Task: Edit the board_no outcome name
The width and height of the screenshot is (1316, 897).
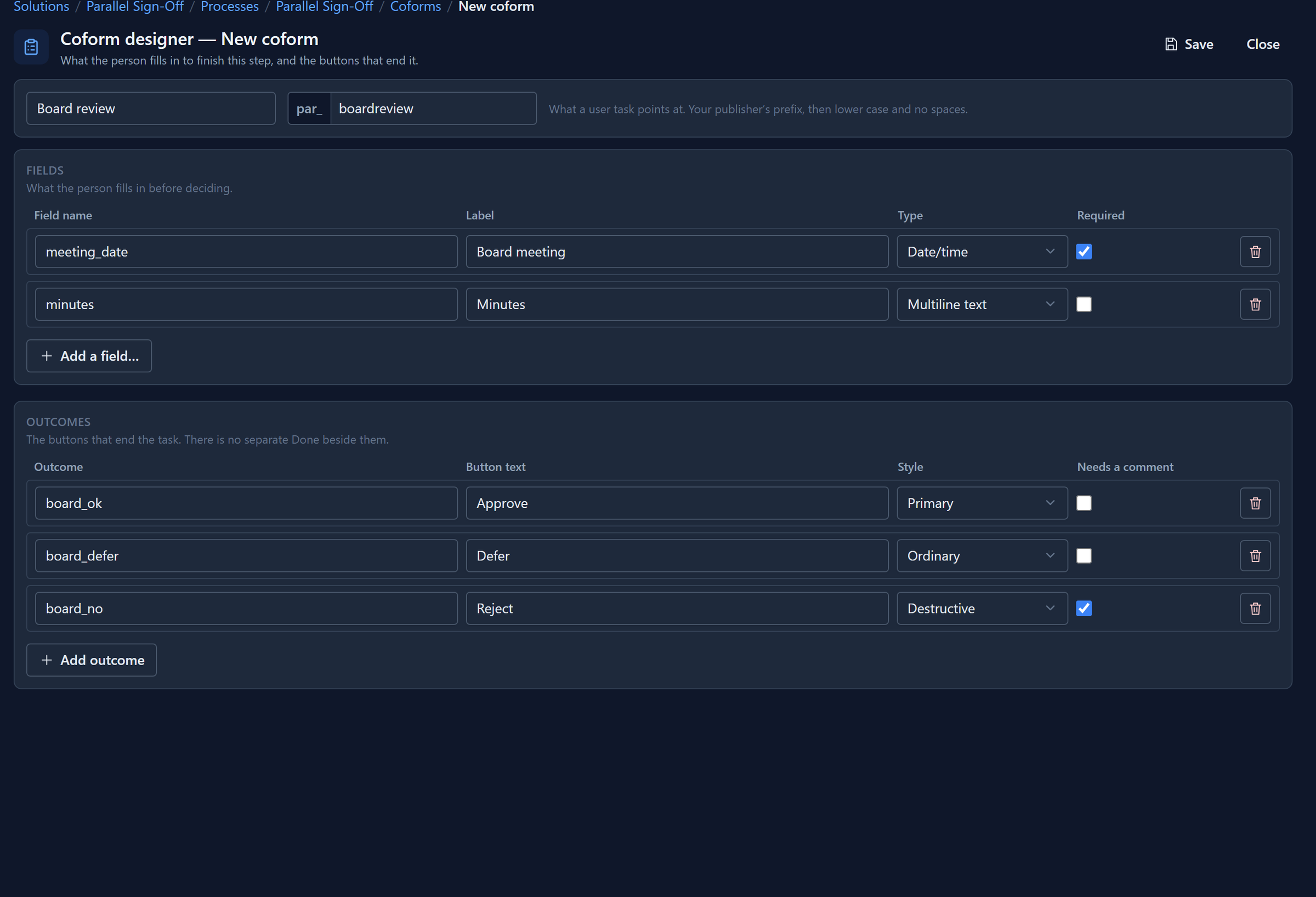Action: point(246,608)
